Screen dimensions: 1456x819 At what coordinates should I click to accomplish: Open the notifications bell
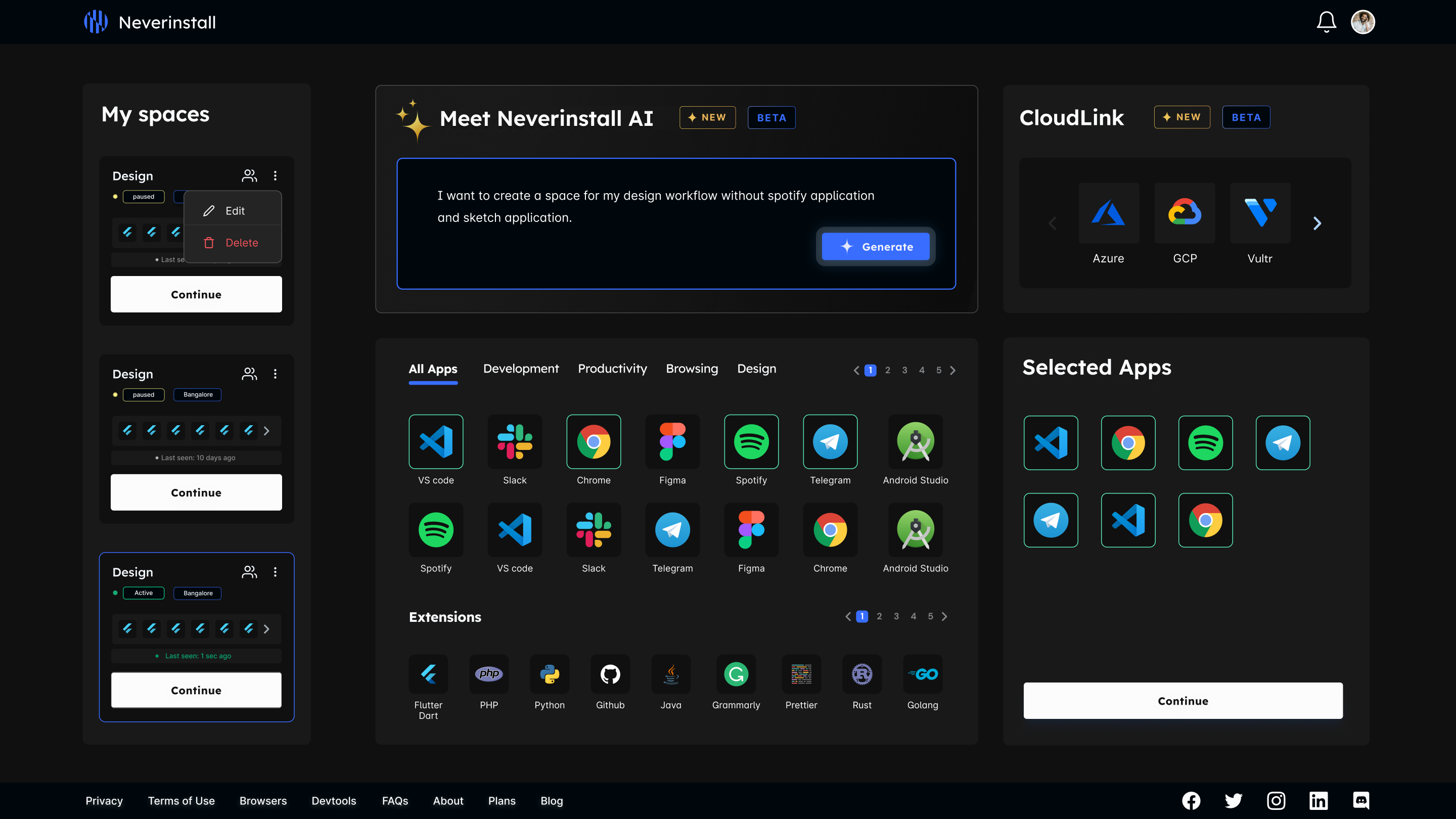coord(1326,21)
